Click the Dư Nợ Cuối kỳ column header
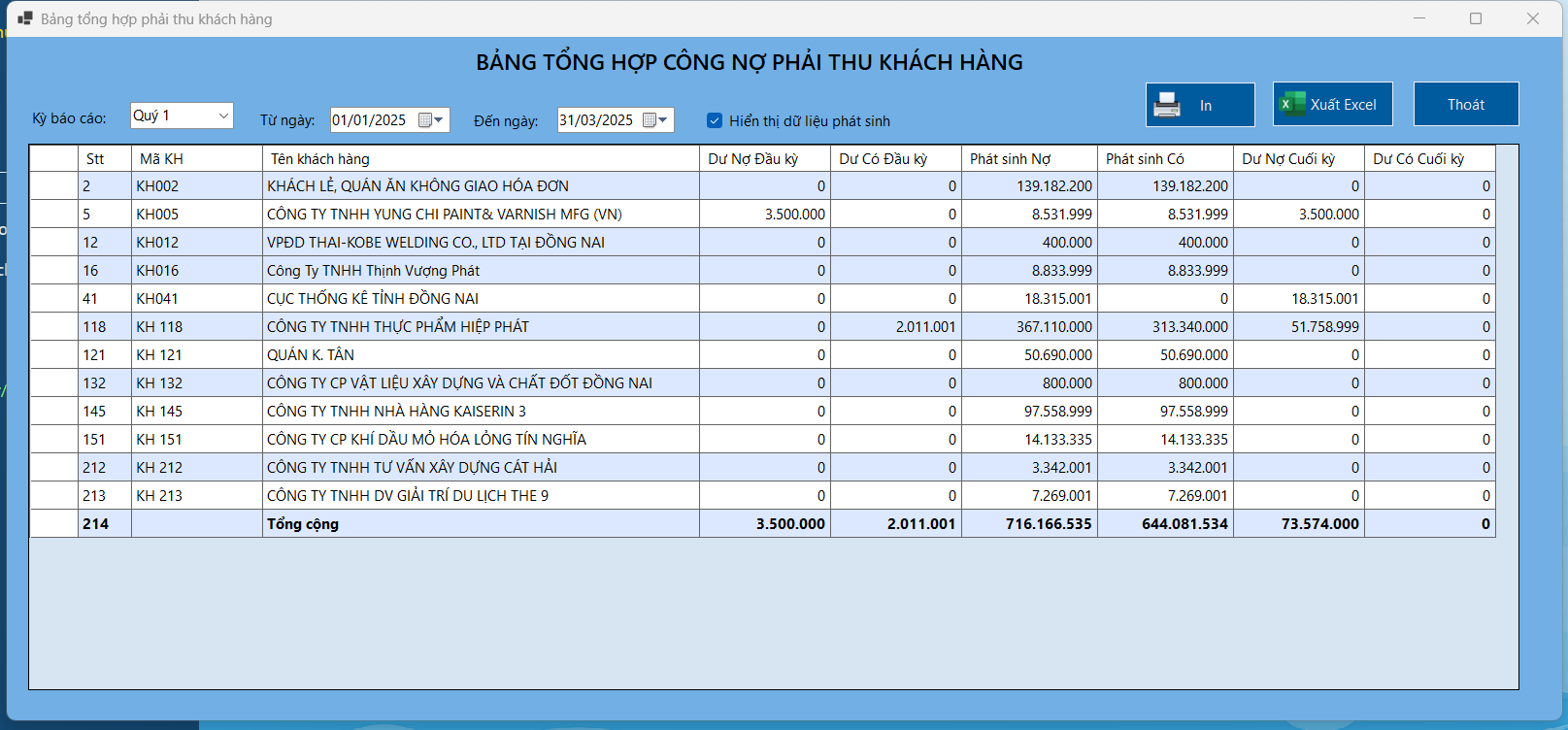 coord(1297,159)
